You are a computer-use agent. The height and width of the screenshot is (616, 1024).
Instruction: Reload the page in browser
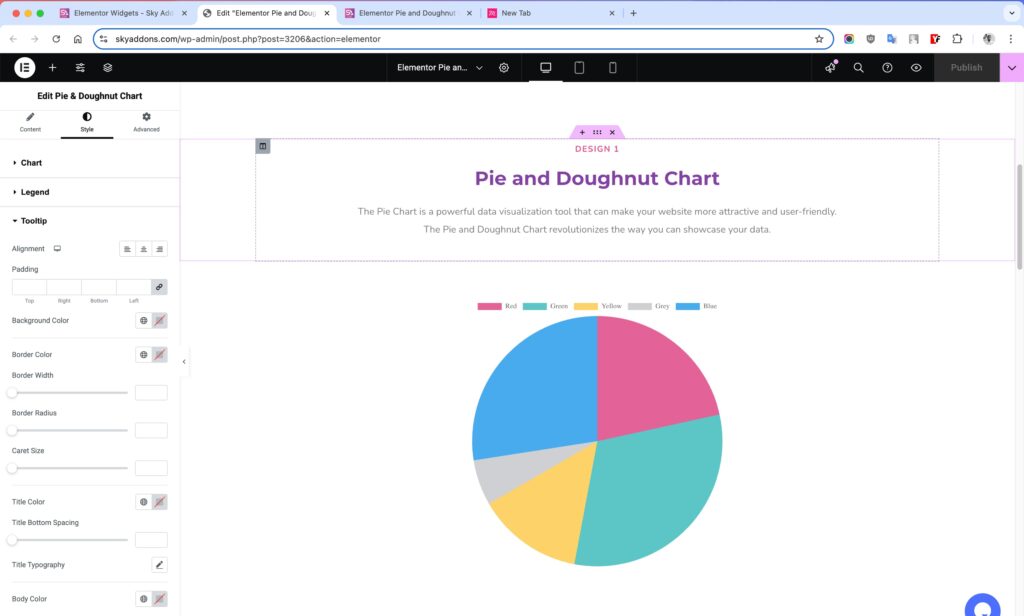(56, 39)
